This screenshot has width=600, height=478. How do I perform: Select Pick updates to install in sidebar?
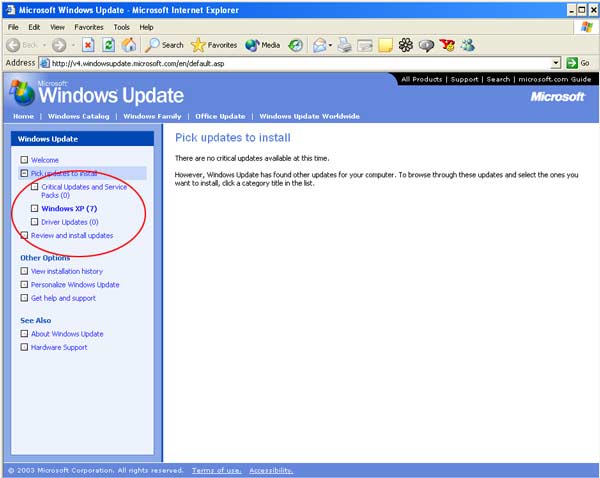(64, 173)
